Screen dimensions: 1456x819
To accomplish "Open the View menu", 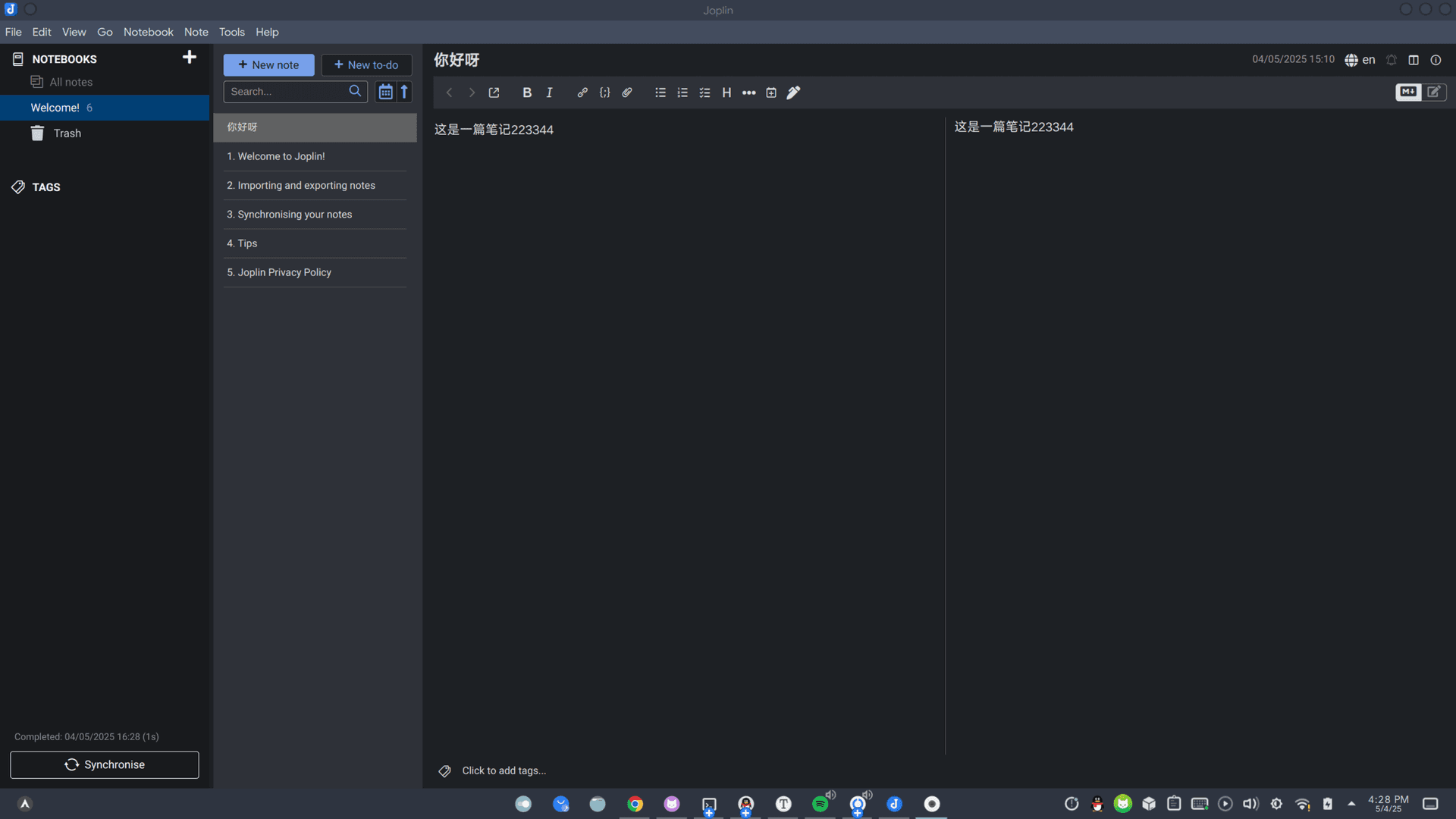I will pos(74,32).
